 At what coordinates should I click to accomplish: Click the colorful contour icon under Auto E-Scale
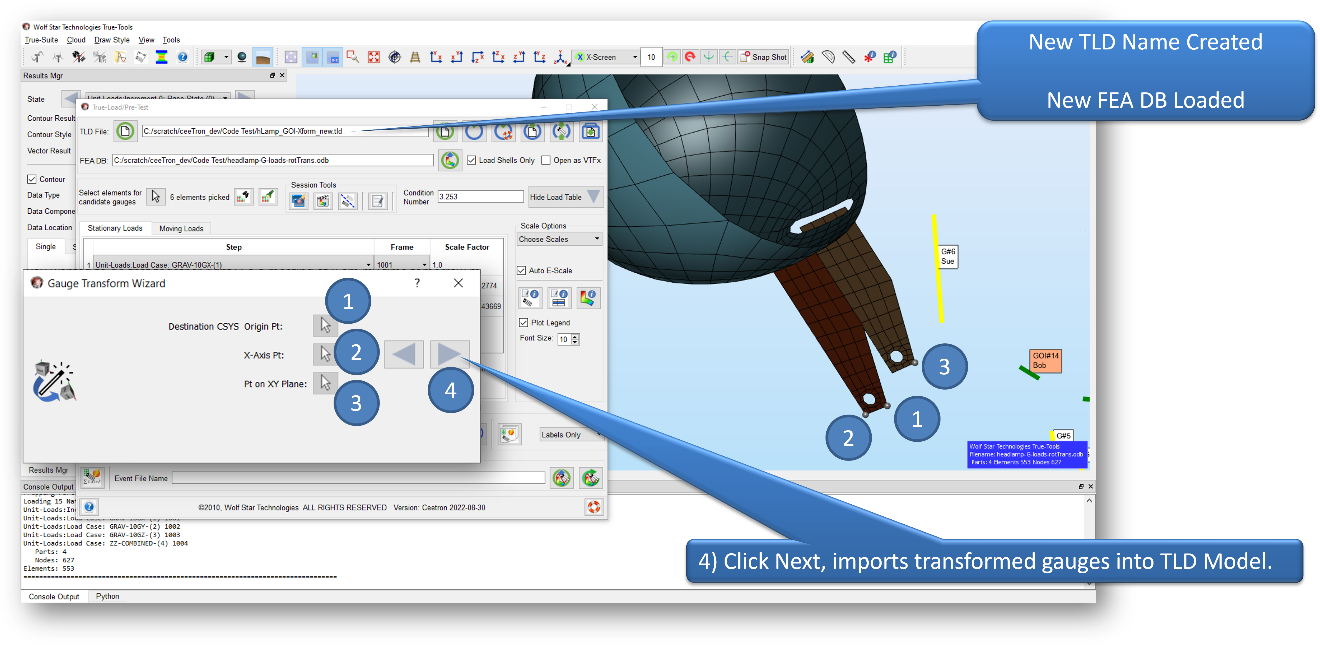(589, 297)
